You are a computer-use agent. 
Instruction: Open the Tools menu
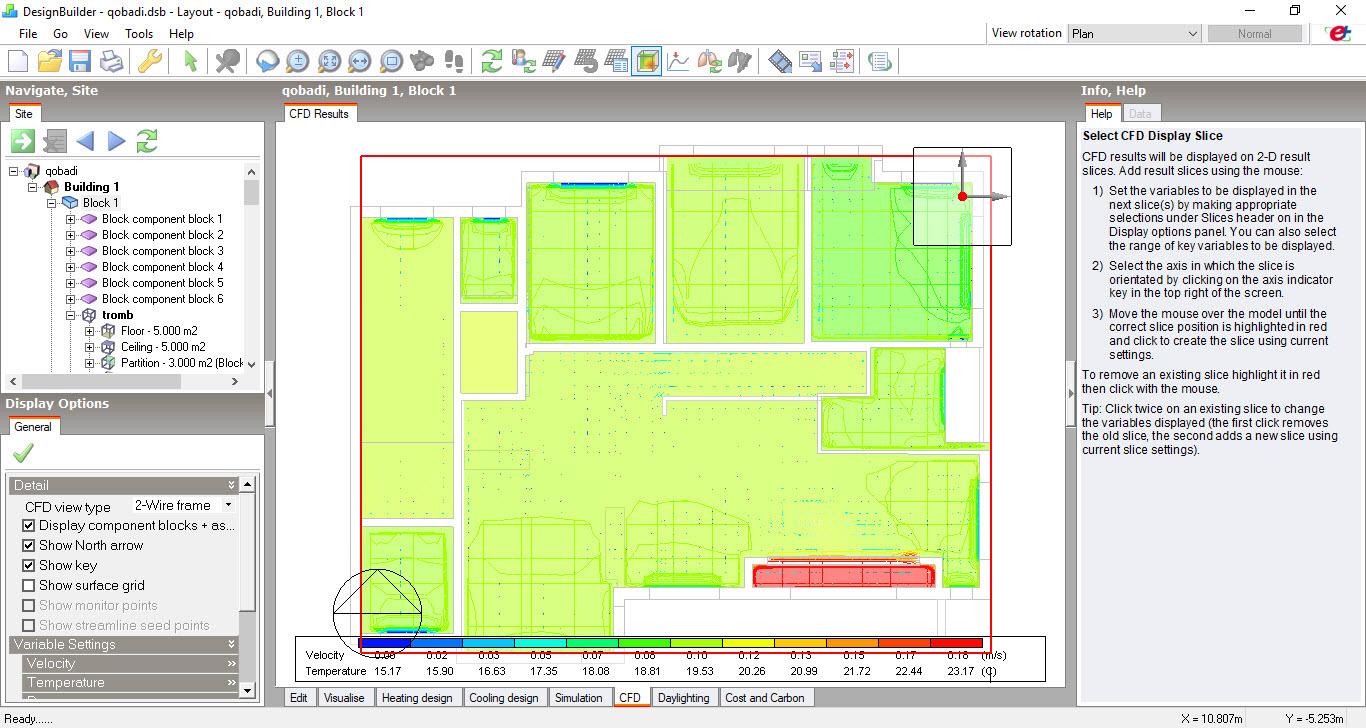(x=139, y=33)
